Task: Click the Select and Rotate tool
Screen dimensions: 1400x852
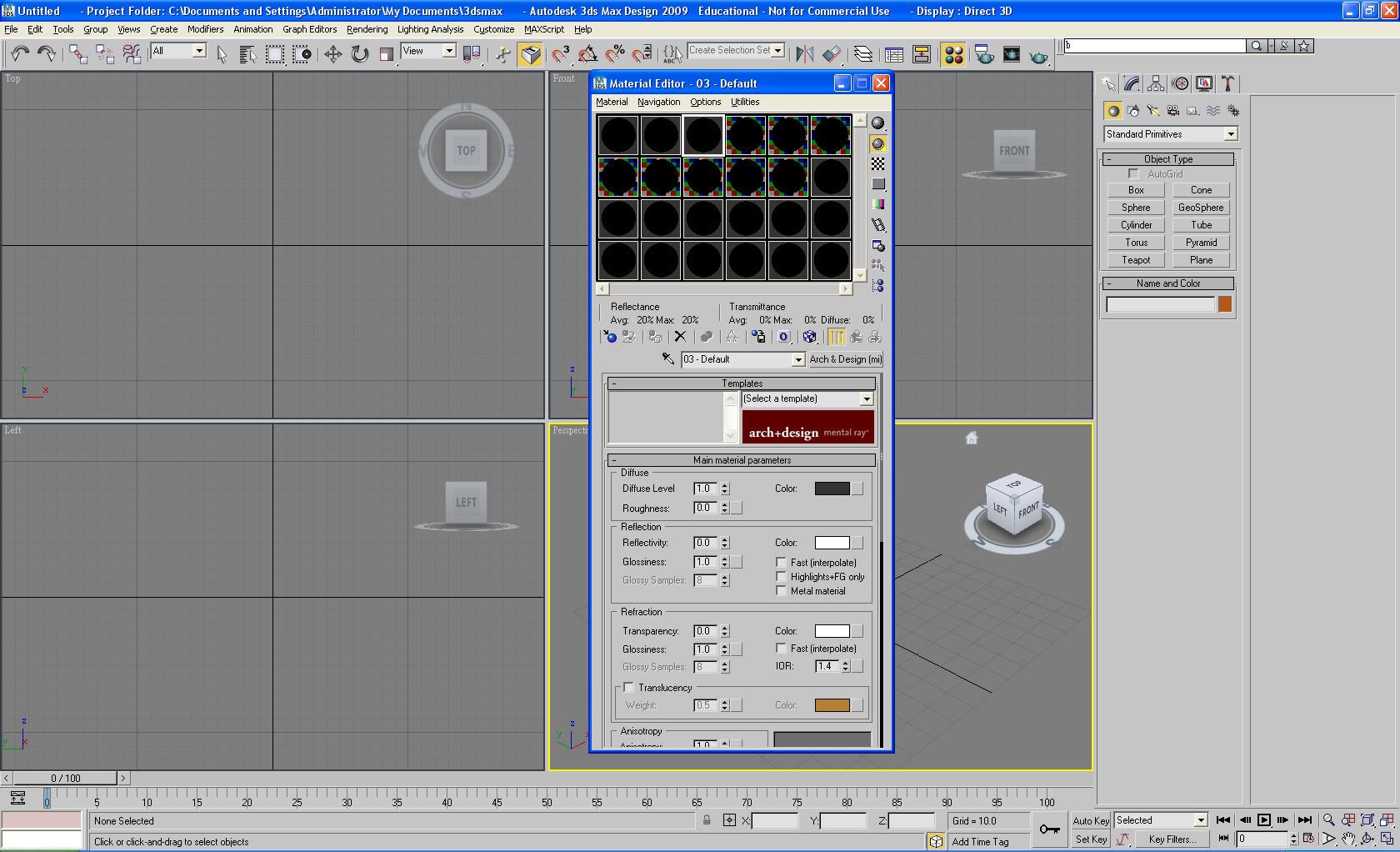Action: [x=359, y=55]
